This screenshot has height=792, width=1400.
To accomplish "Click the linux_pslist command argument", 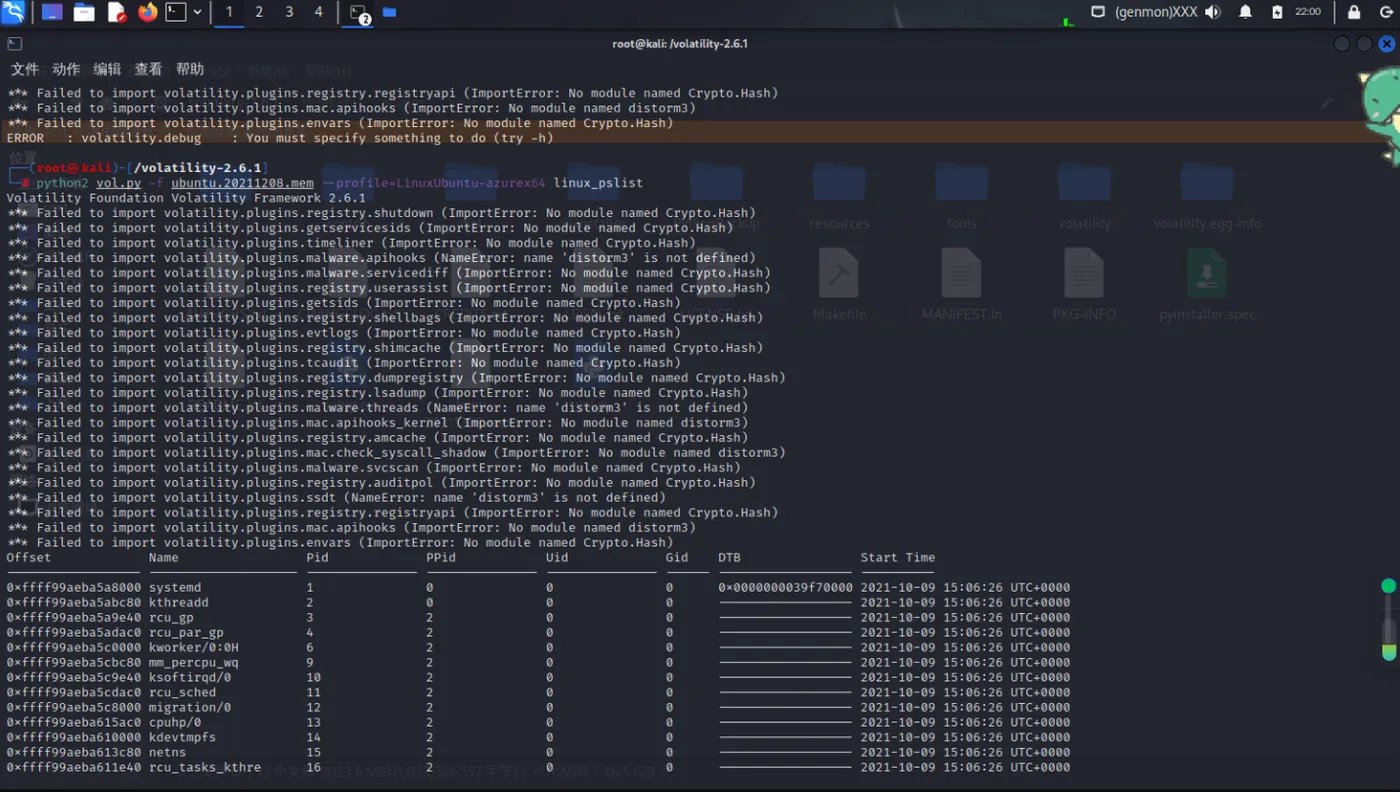I will pos(598,183).
